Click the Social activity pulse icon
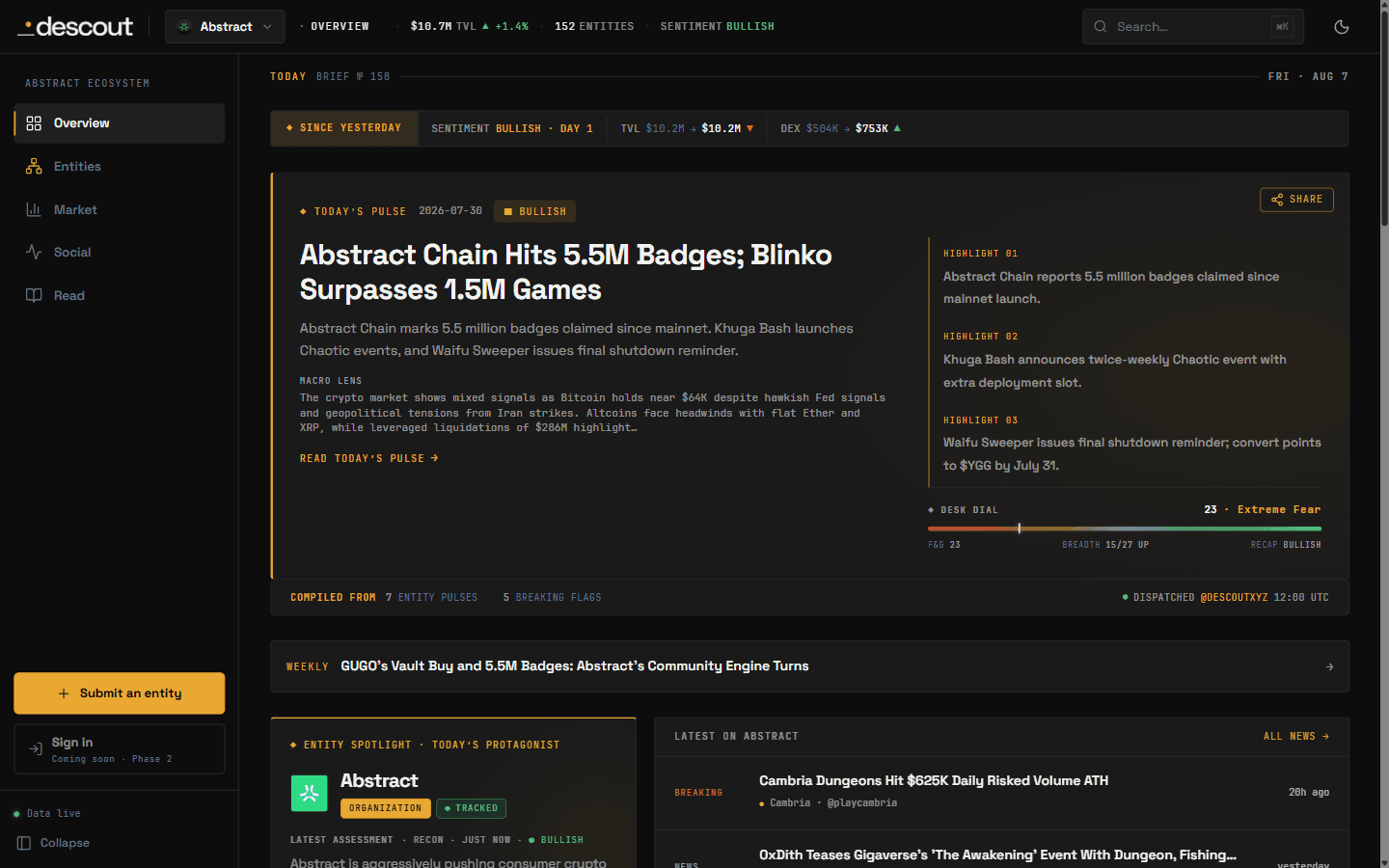 34,253
